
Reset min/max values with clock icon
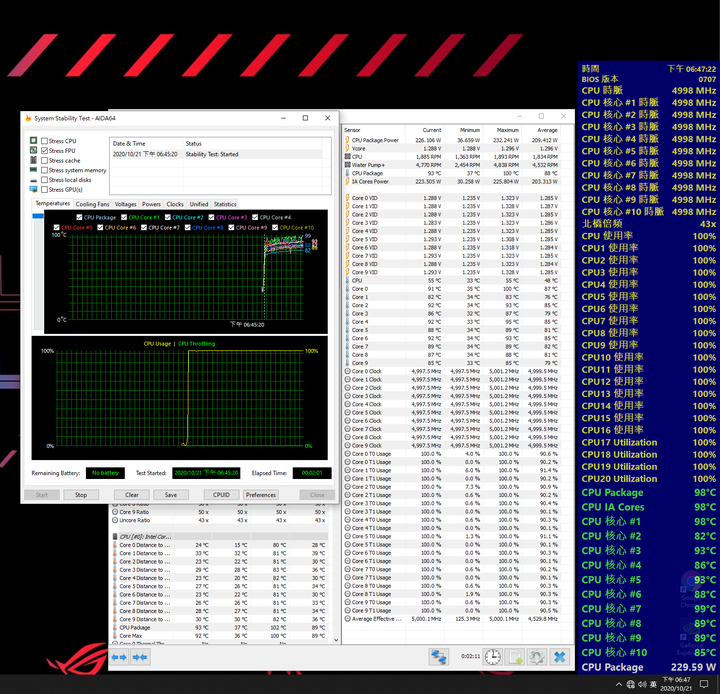[x=493, y=657]
